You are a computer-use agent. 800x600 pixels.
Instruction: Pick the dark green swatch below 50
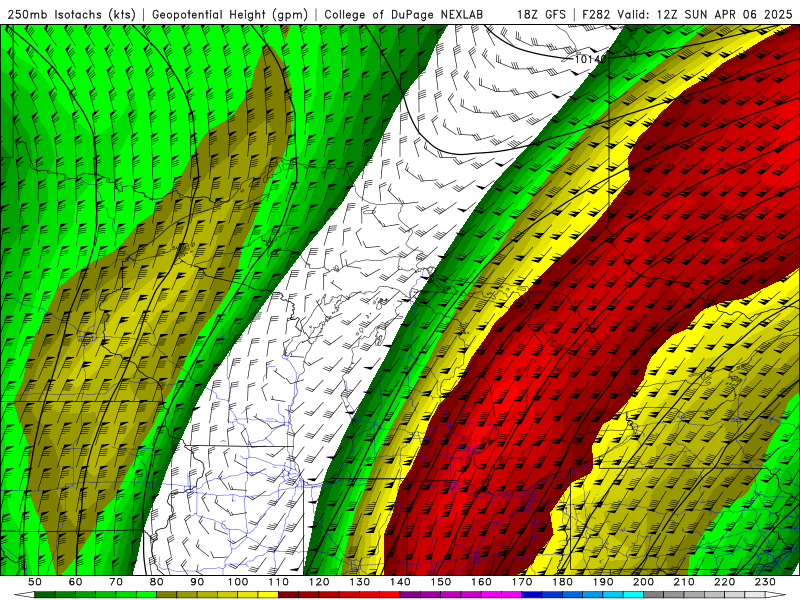click(44, 595)
